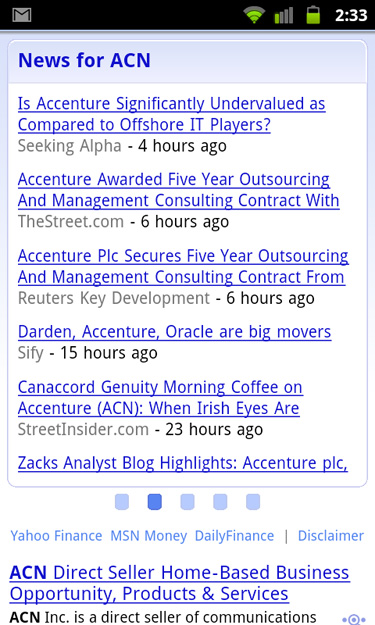Tap the target icon at bottom right
The height and width of the screenshot is (625, 375).
pos(353,619)
